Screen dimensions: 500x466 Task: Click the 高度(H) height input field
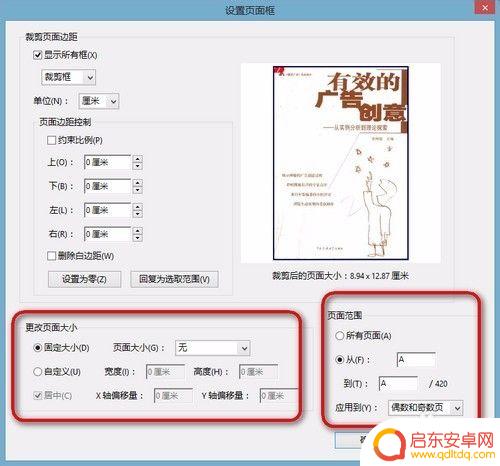pos(258,372)
